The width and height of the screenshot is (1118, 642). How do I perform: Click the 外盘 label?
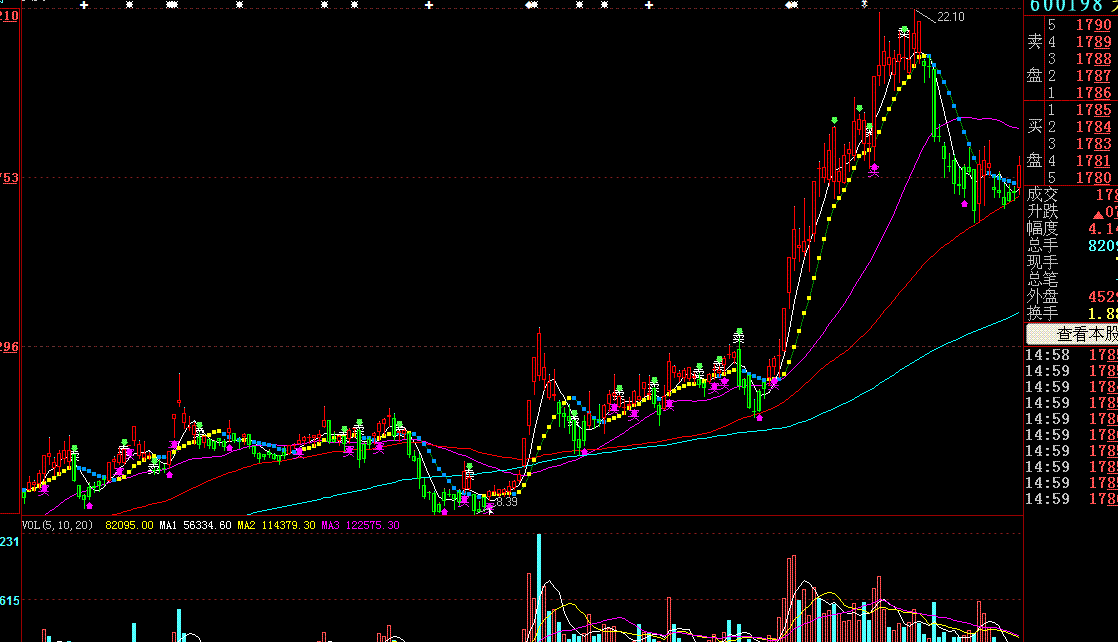pos(1042,296)
